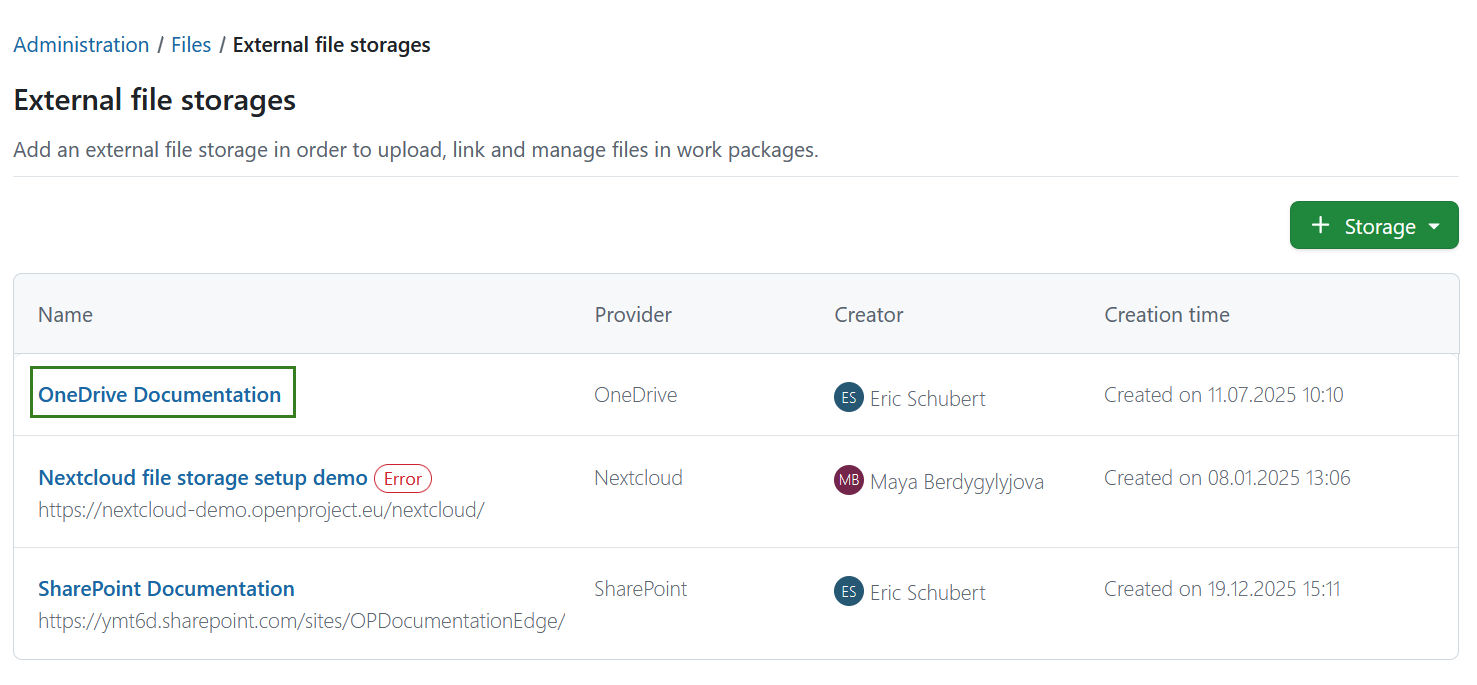Click Maya Berdygylyjova's MB avatar icon
Viewport: 1477px width, 685px height.
click(848, 480)
